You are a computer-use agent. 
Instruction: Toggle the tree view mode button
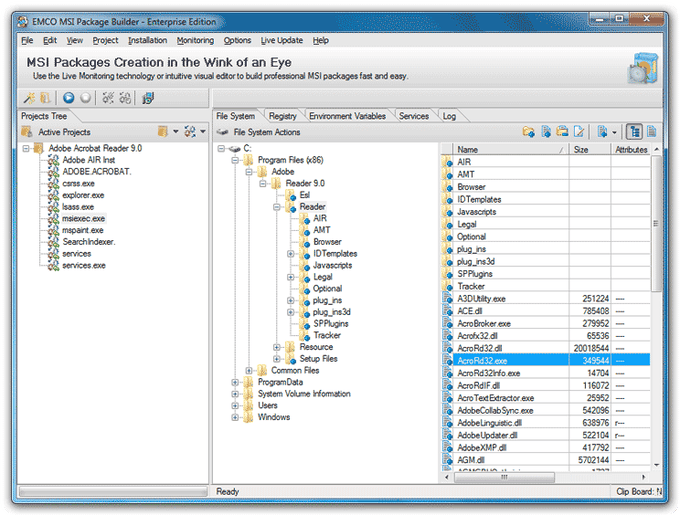(x=634, y=132)
